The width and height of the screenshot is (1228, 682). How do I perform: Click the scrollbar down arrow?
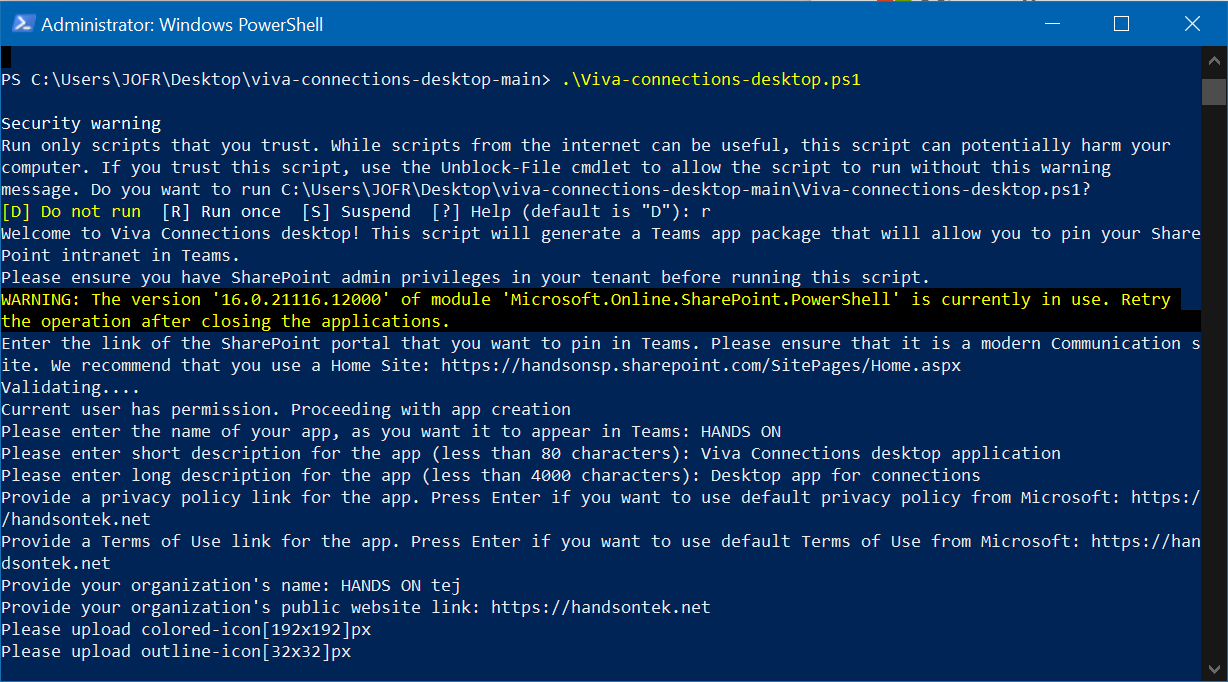pyautogui.click(x=1213, y=669)
